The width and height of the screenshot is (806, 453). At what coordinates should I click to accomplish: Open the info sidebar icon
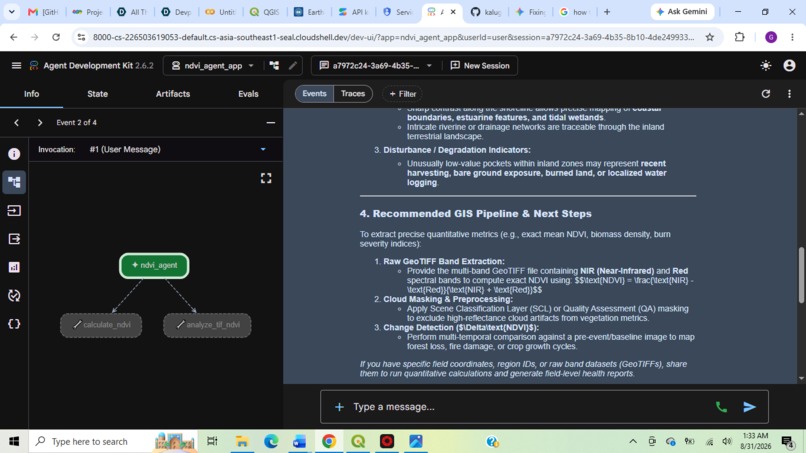tap(14, 154)
